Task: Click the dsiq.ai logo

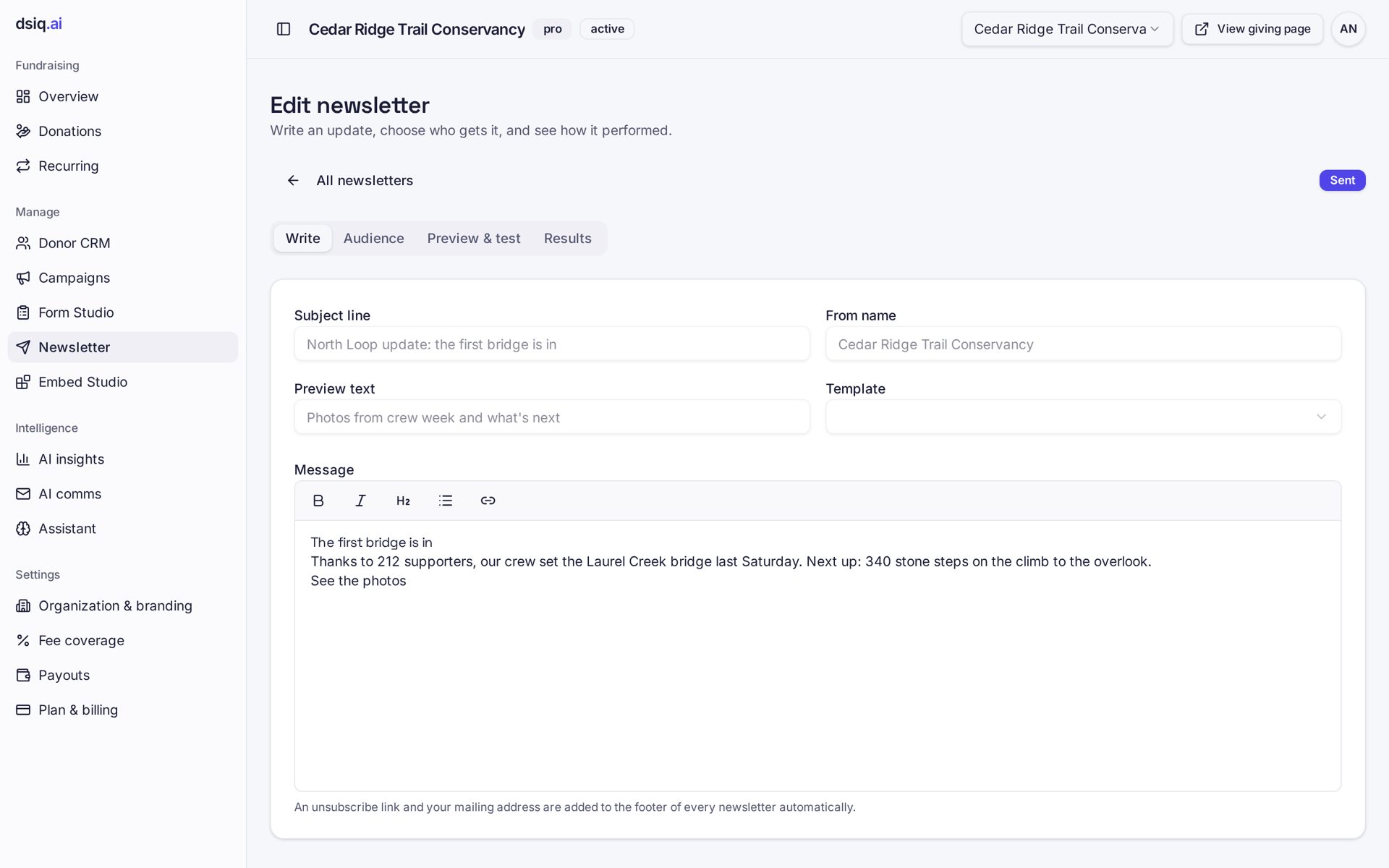Action: click(39, 23)
